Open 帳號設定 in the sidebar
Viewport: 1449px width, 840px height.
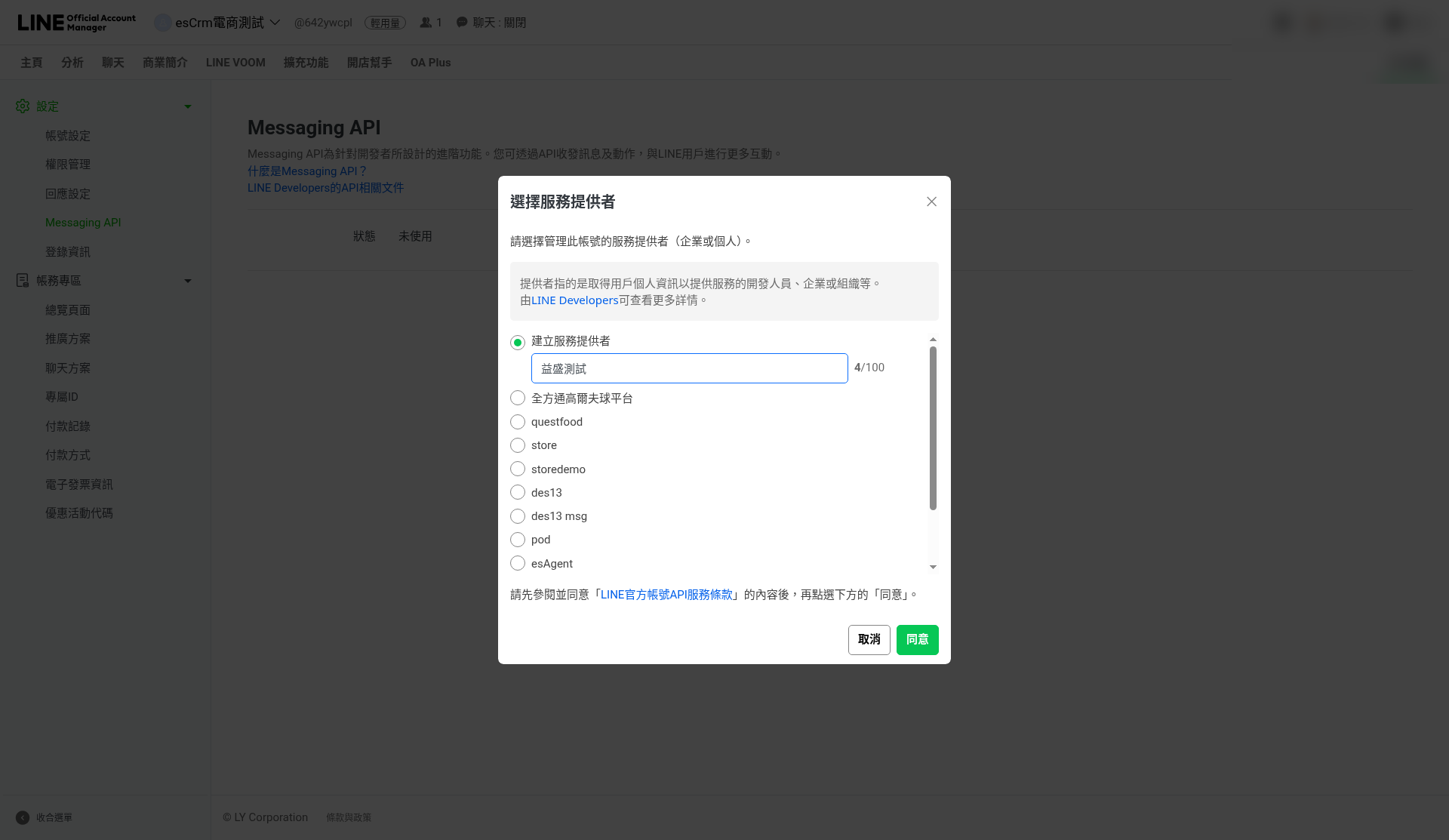coord(68,136)
